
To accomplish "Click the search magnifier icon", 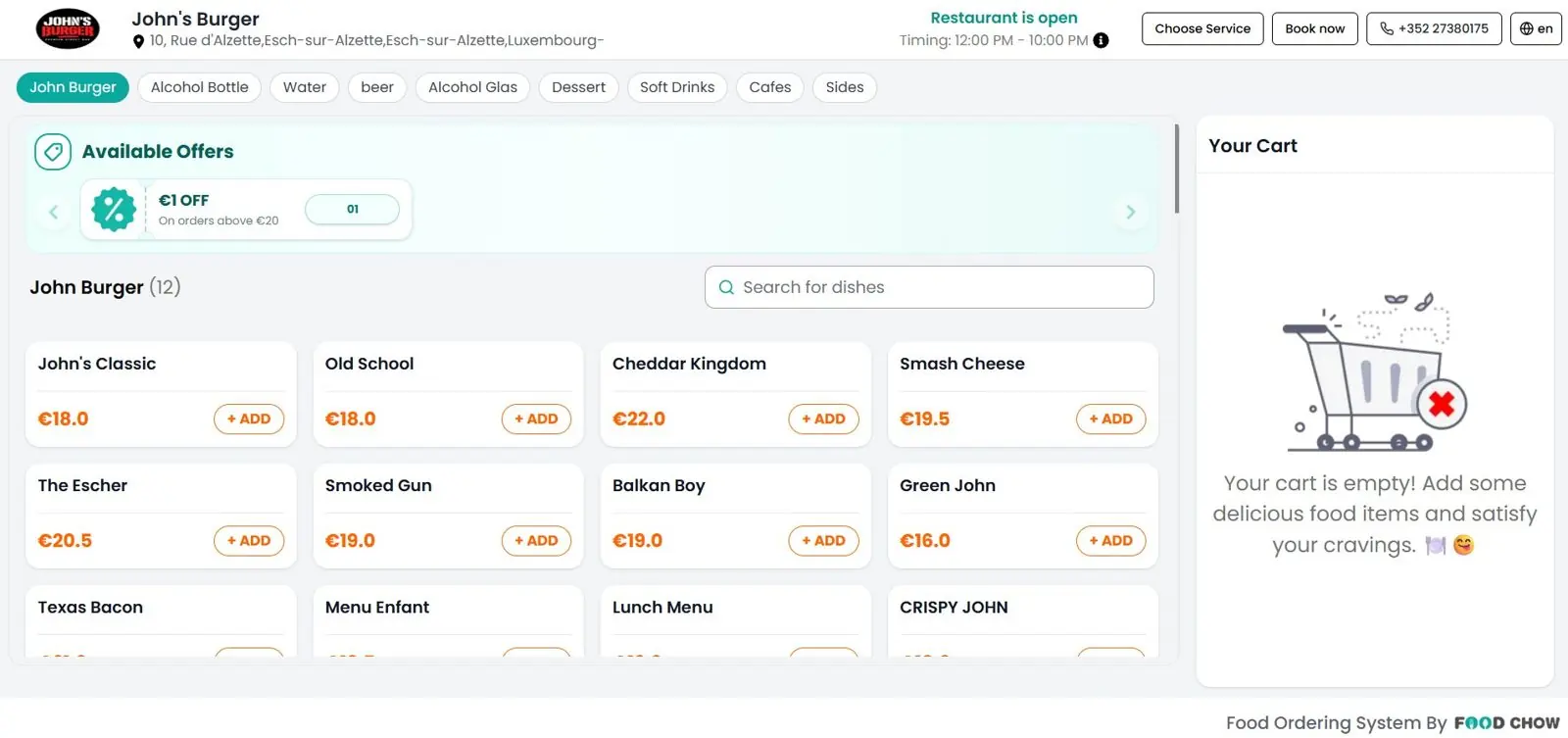I will [726, 287].
